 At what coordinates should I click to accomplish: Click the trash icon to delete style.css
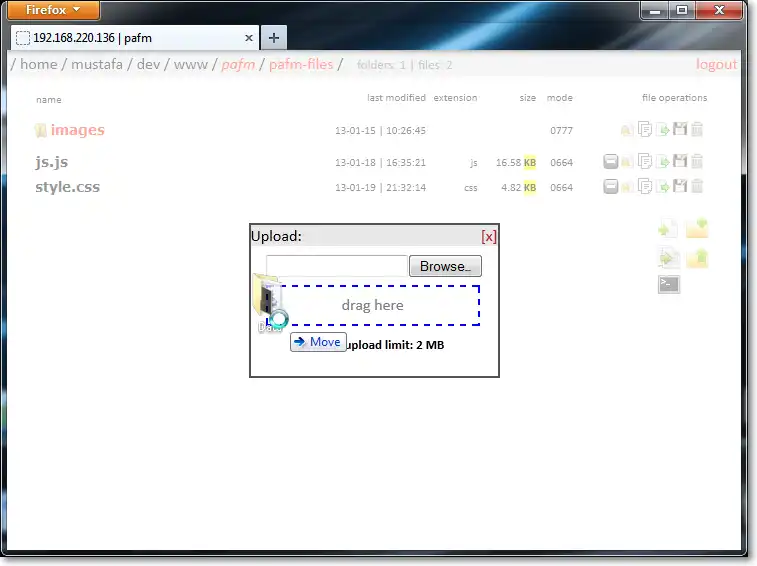point(697,186)
